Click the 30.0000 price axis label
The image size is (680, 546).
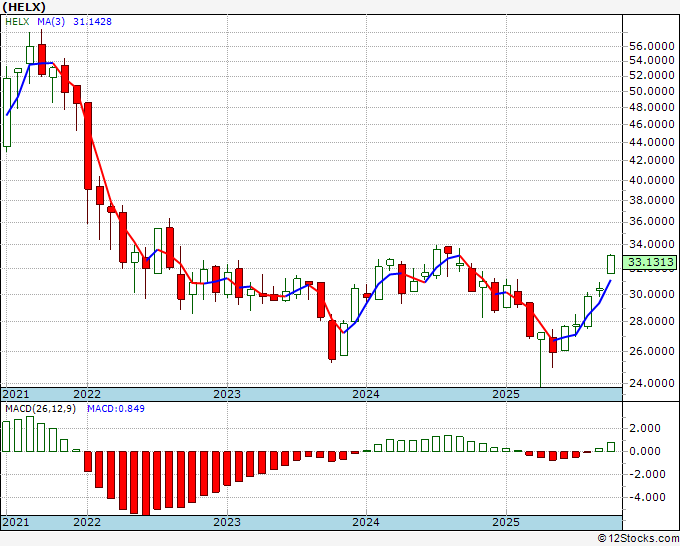pos(651,294)
